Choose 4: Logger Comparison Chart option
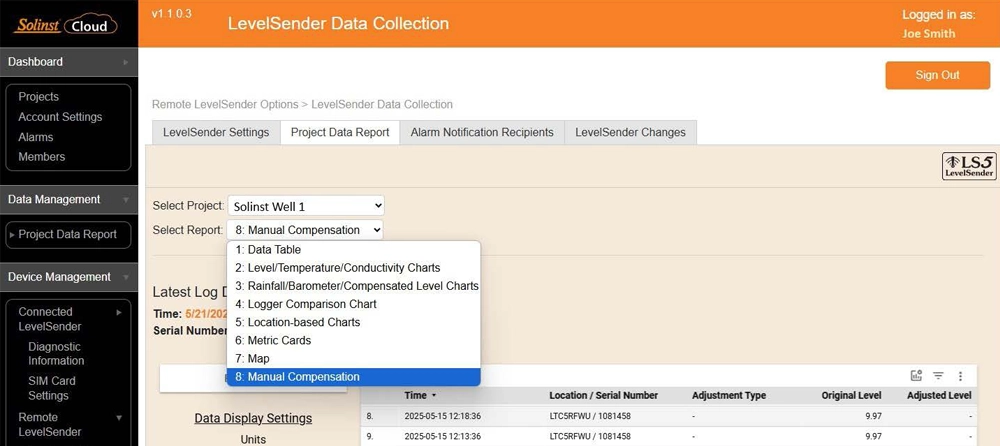The image size is (1000, 446). coord(353,304)
